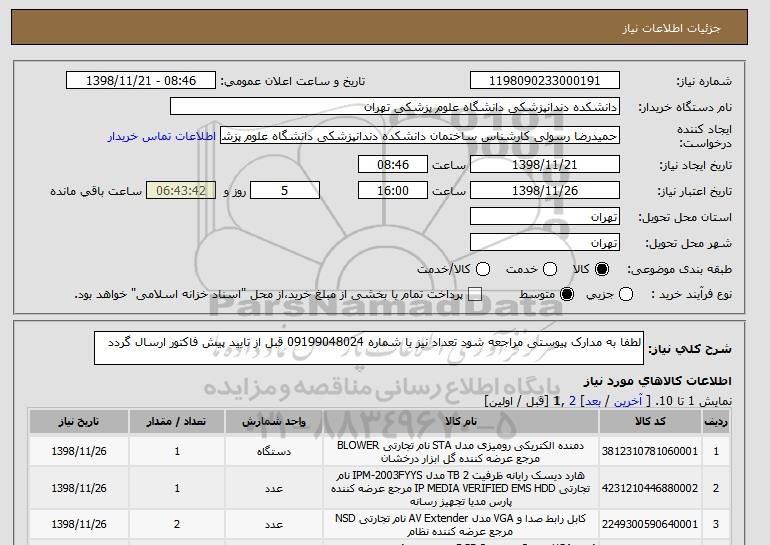The height and width of the screenshot is (545, 770).
Task: Go to بعد page link
Action: point(593,401)
